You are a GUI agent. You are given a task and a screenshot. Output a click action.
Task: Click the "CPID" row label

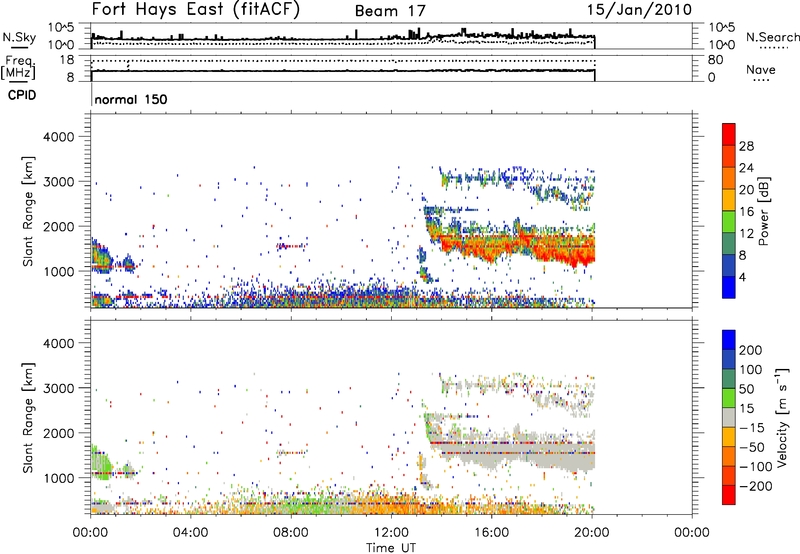point(22,95)
